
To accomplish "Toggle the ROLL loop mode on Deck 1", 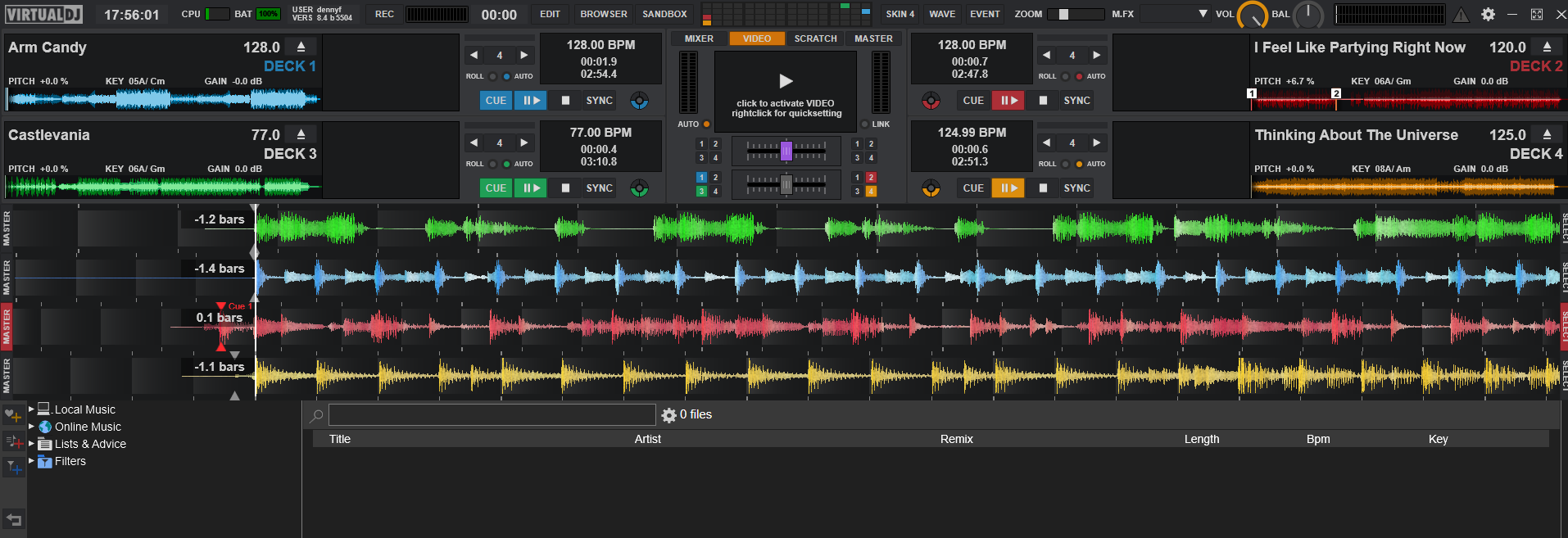I will pos(492,76).
